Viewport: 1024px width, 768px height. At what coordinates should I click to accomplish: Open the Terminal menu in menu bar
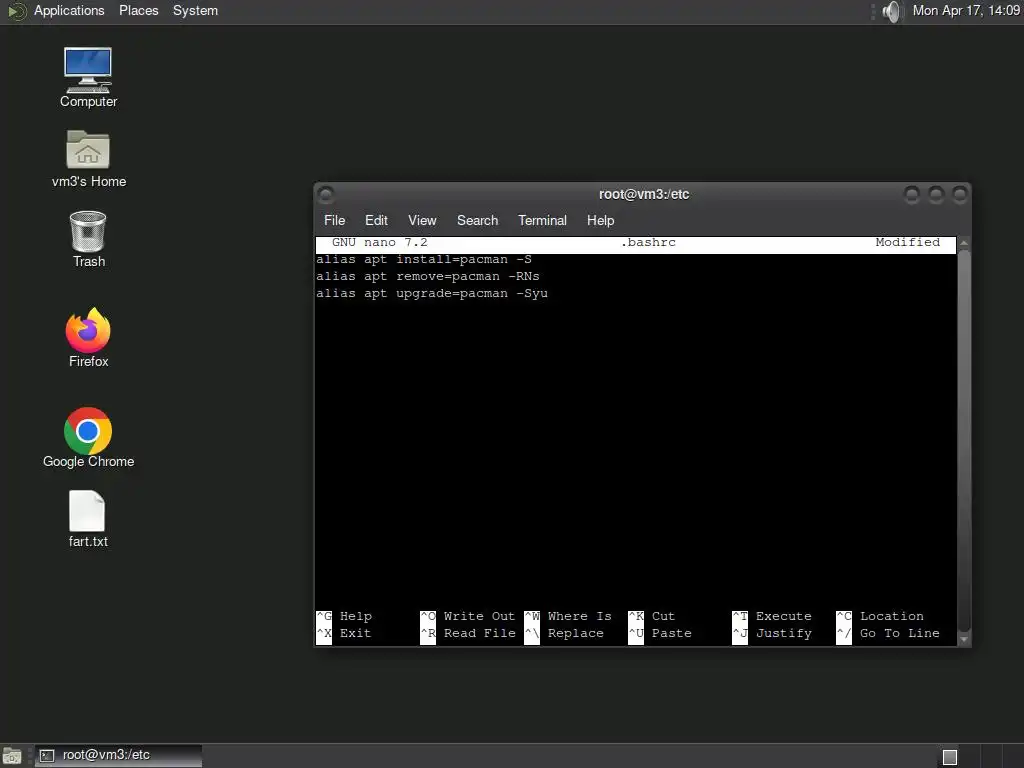542,221
